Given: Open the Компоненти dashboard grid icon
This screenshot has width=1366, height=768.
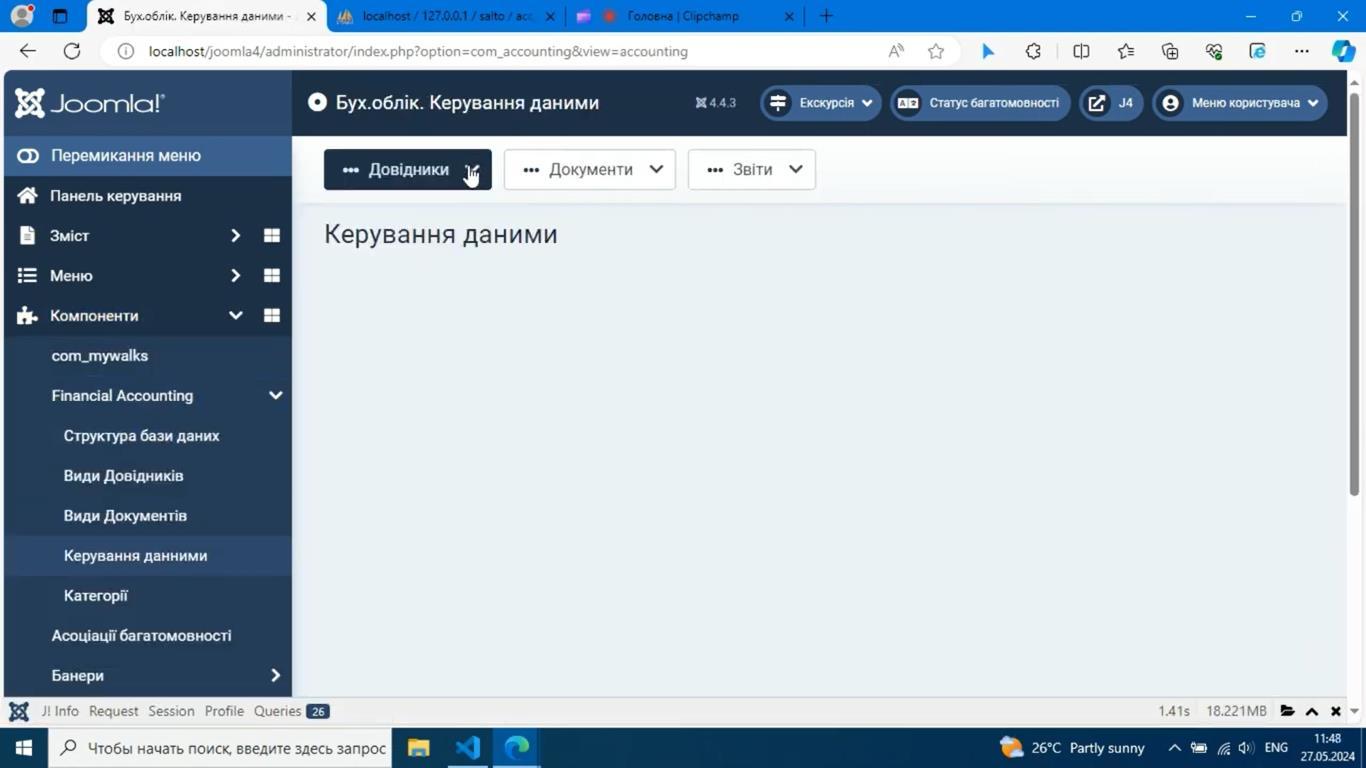Looking at the screenshot, I should (x=271, y=316).
